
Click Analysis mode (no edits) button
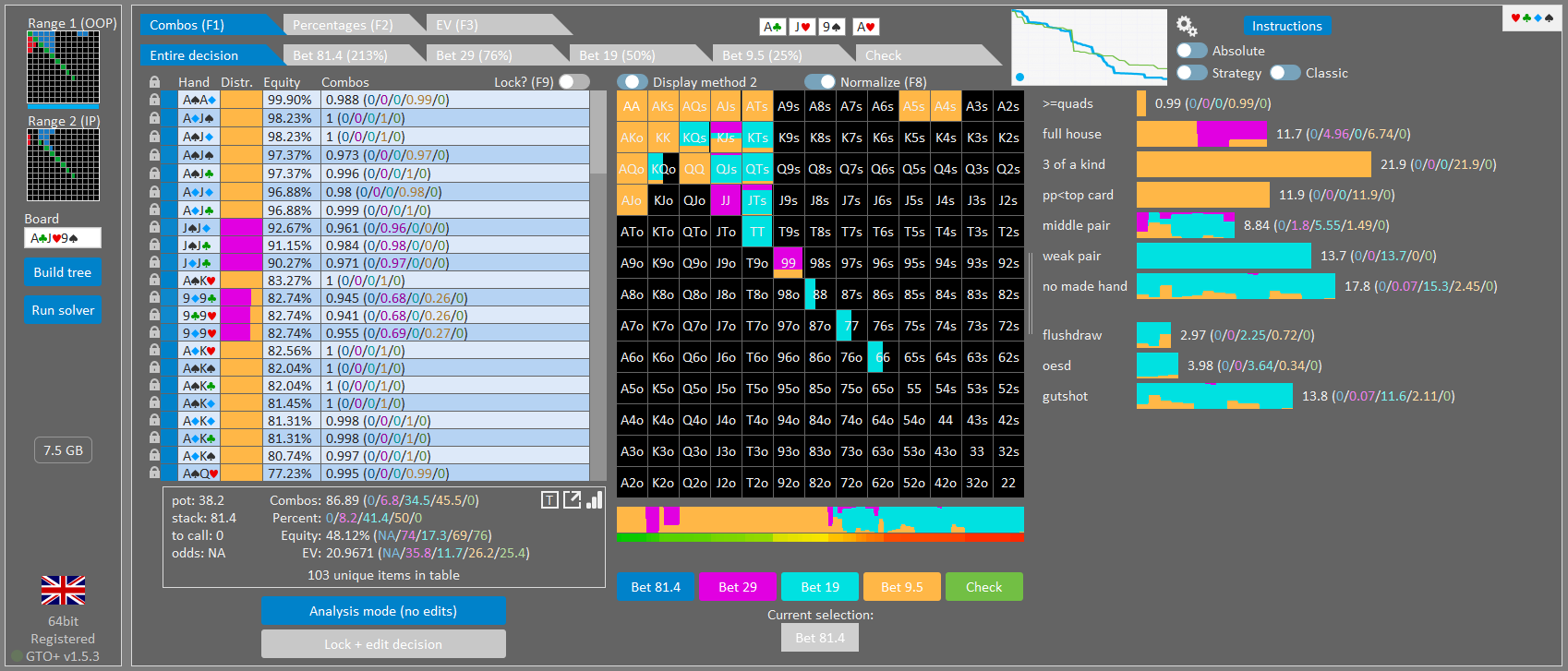click(x=383, y=611)
